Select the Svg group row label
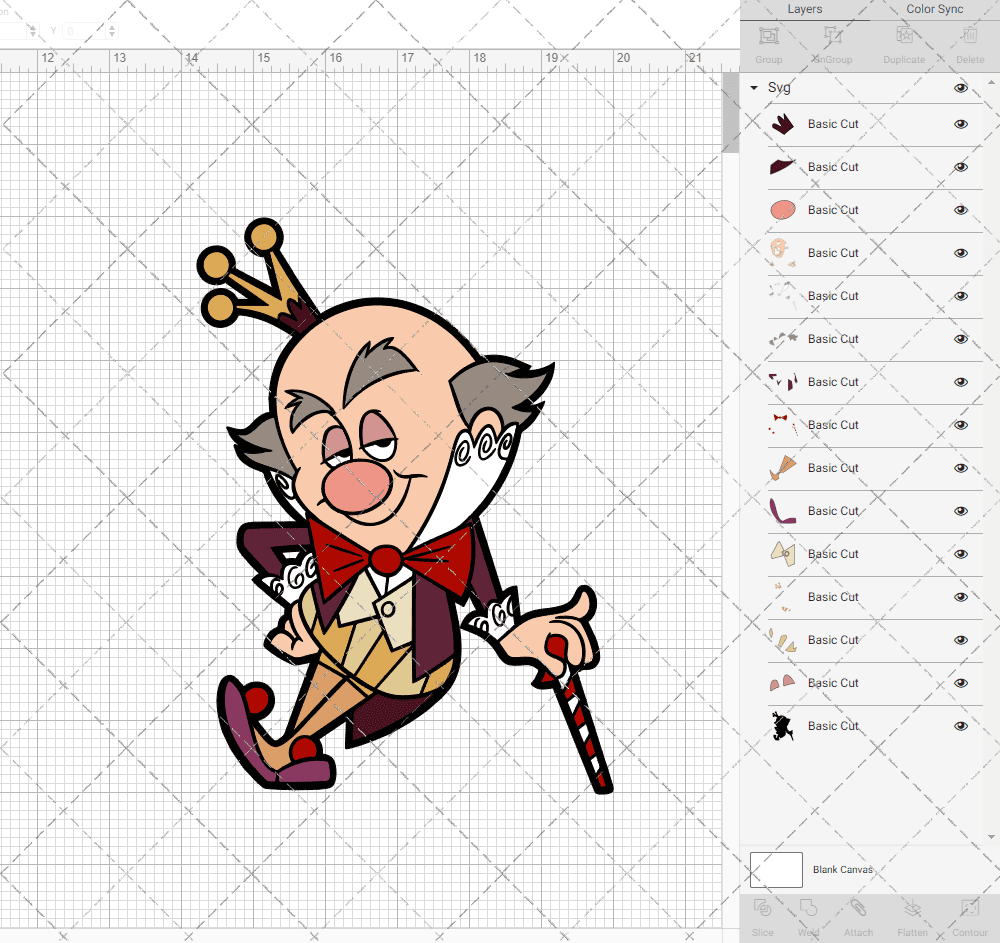This screenshot has height=943, width=1000. pyautogui.click(x=779, y=88)
